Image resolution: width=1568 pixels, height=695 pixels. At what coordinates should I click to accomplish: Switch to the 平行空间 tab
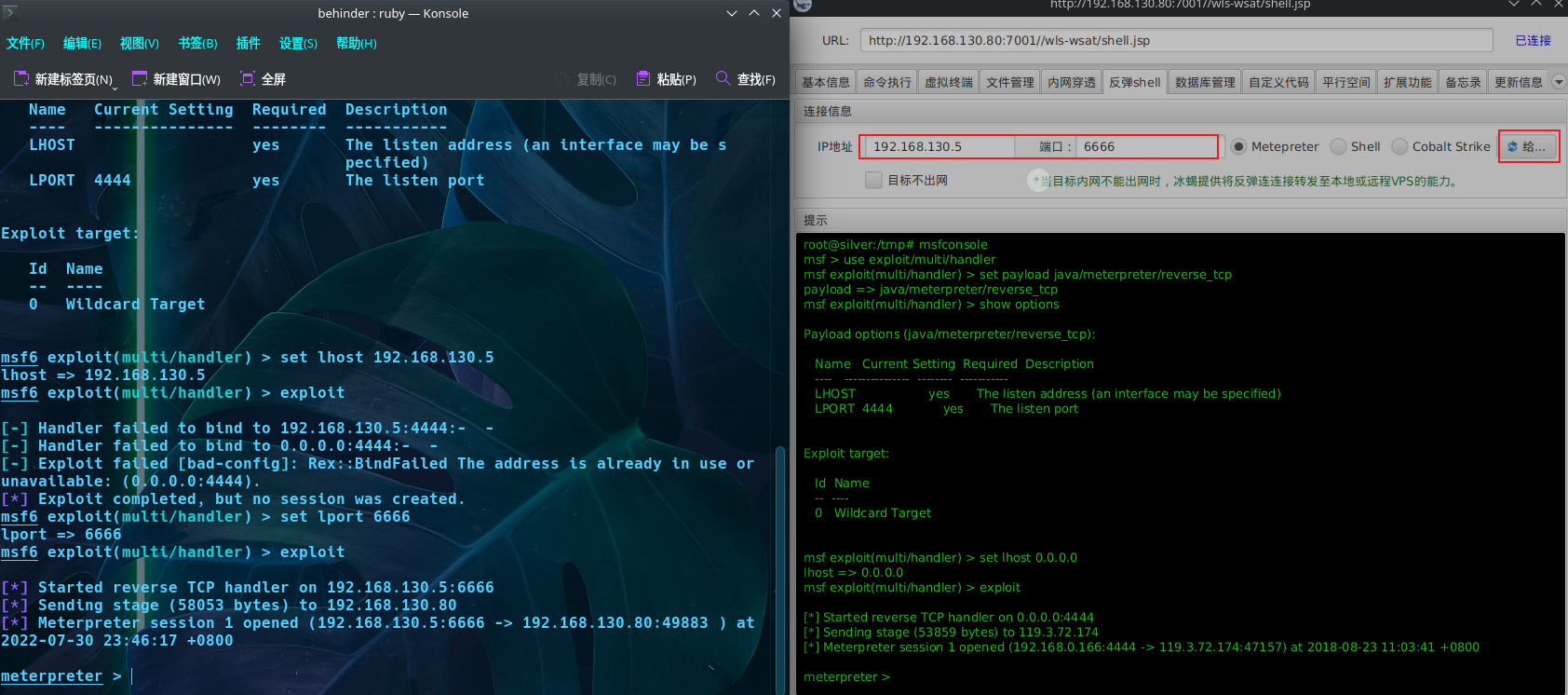pyautogui.click(x=1346, y=82)
